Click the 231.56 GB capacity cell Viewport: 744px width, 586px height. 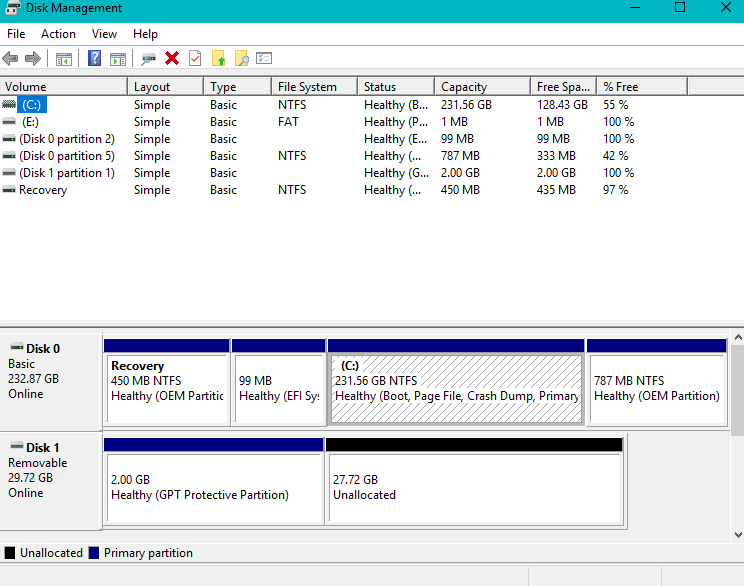[x=466, y=105]
